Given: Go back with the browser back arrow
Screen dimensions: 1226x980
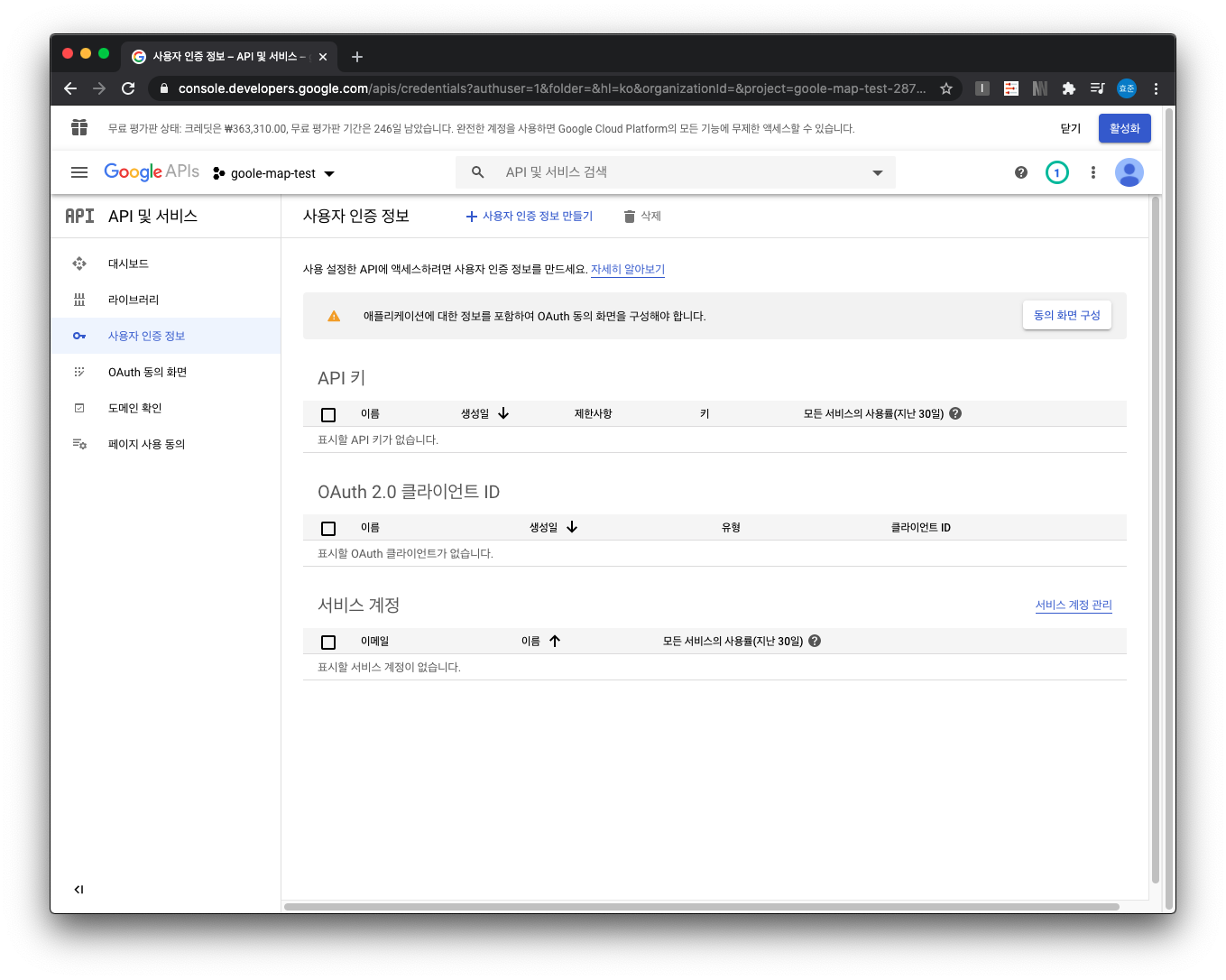Looking at the screenshot, I should click(x=70, y=88).
